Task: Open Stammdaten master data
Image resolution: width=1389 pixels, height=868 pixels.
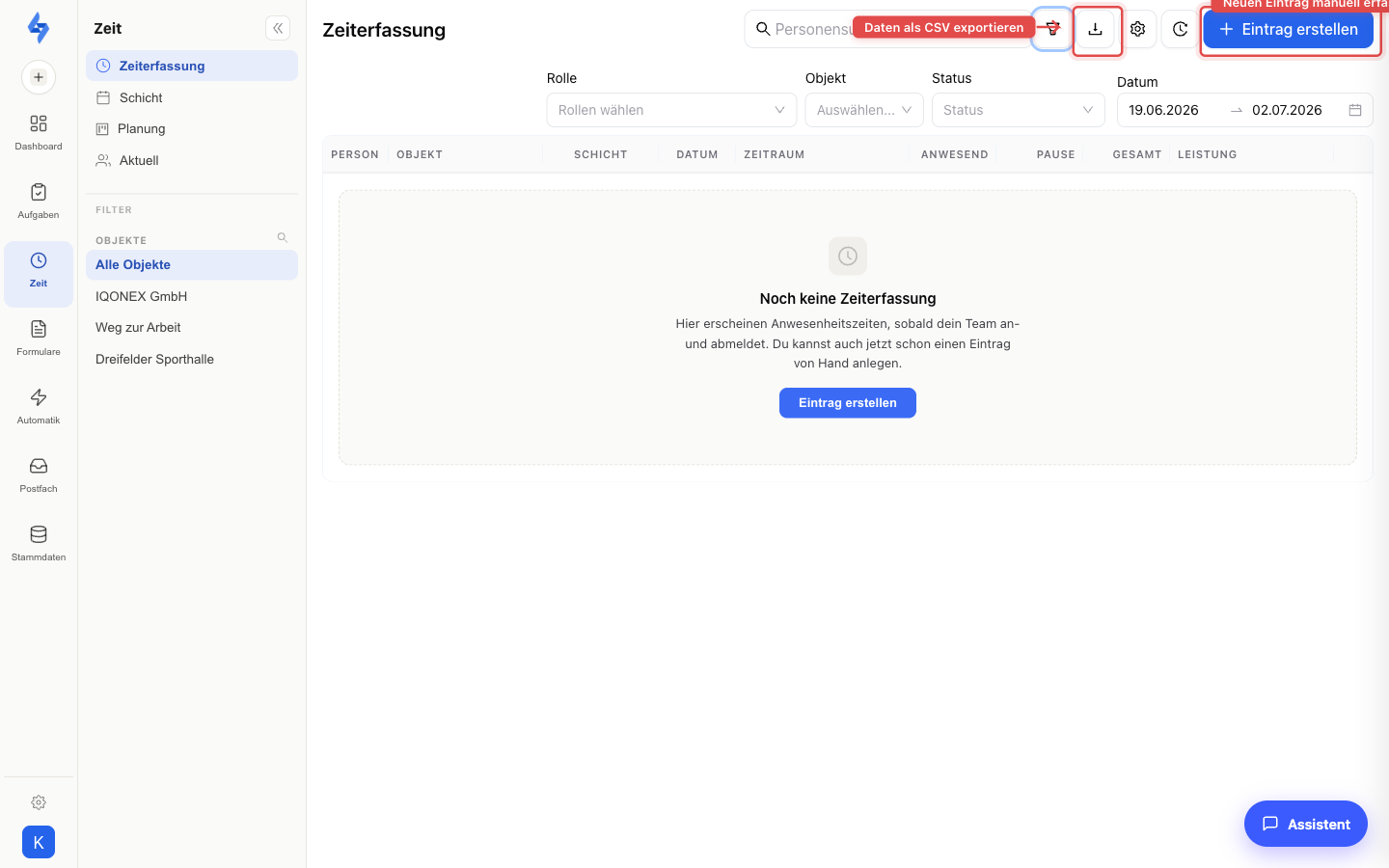Action: coord(39,544)
